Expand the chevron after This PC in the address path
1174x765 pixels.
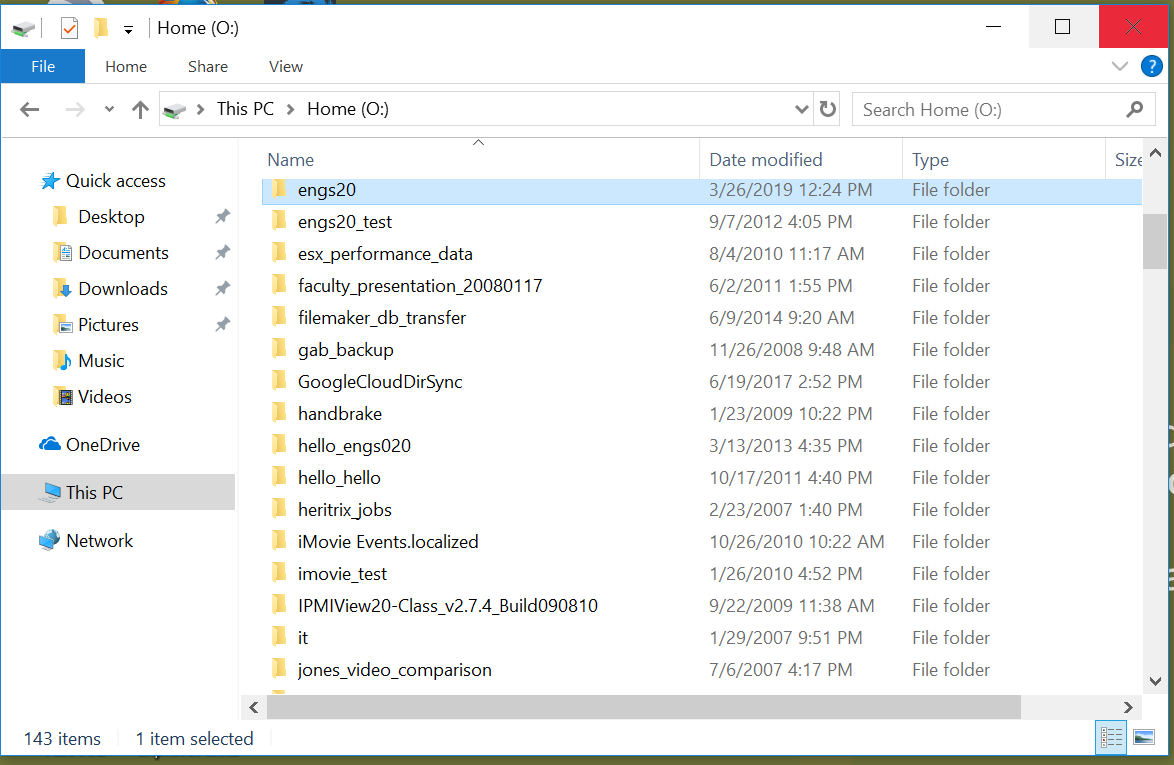coord(291,110)
